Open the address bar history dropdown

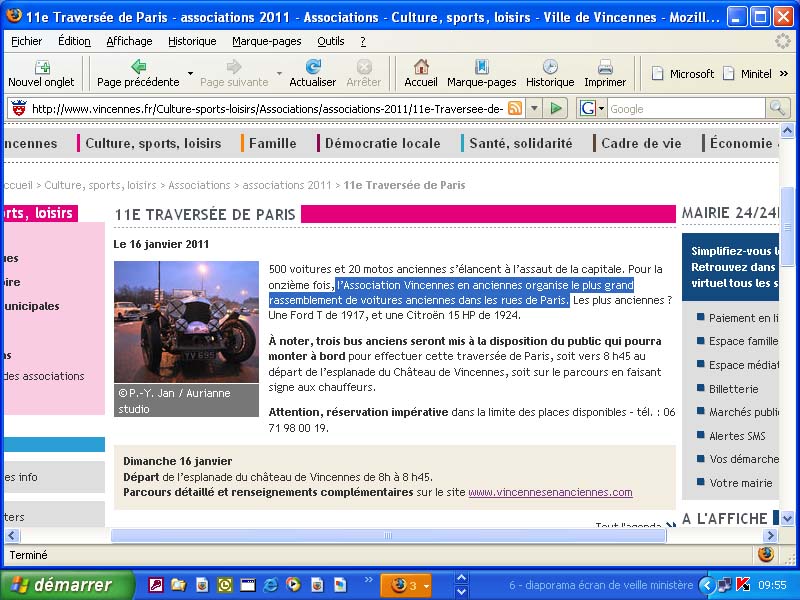tap(534, 108)
